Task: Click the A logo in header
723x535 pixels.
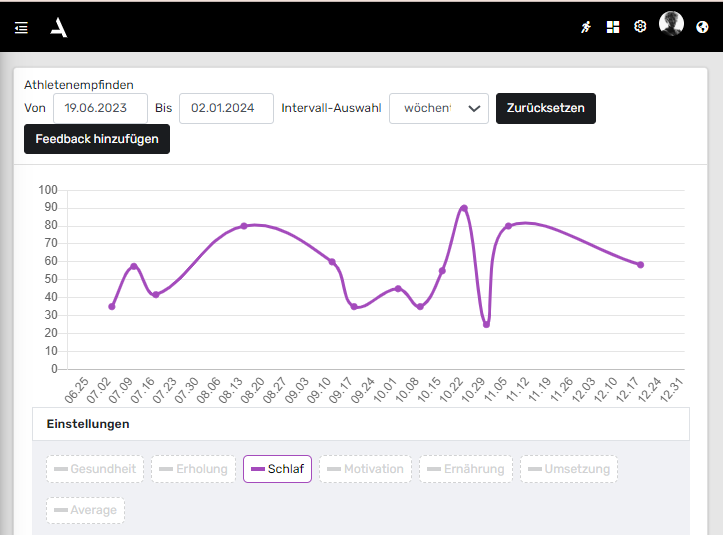Action: point(59,27)
